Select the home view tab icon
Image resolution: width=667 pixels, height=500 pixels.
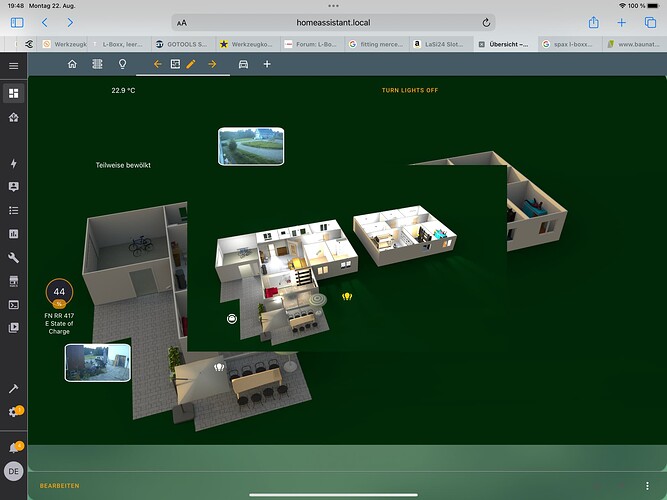(72, 64)
